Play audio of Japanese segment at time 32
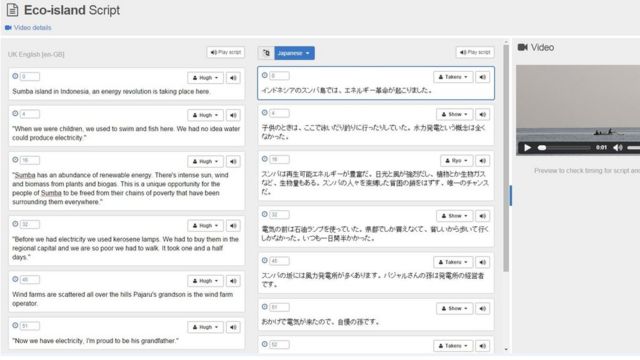This screenshot has width=640, height=360. point(482,216)
